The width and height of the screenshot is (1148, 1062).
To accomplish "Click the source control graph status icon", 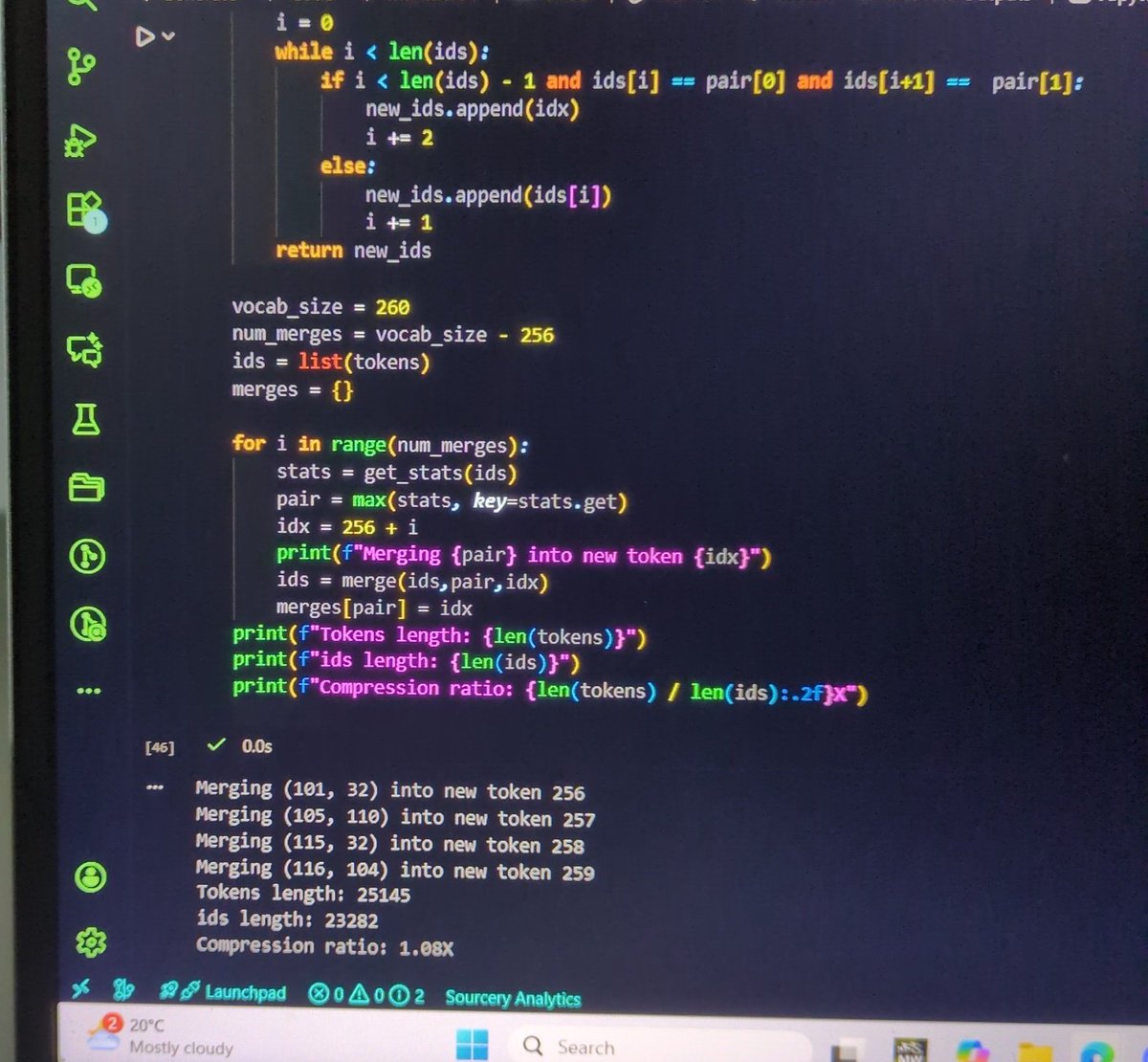I will point(123,989).
